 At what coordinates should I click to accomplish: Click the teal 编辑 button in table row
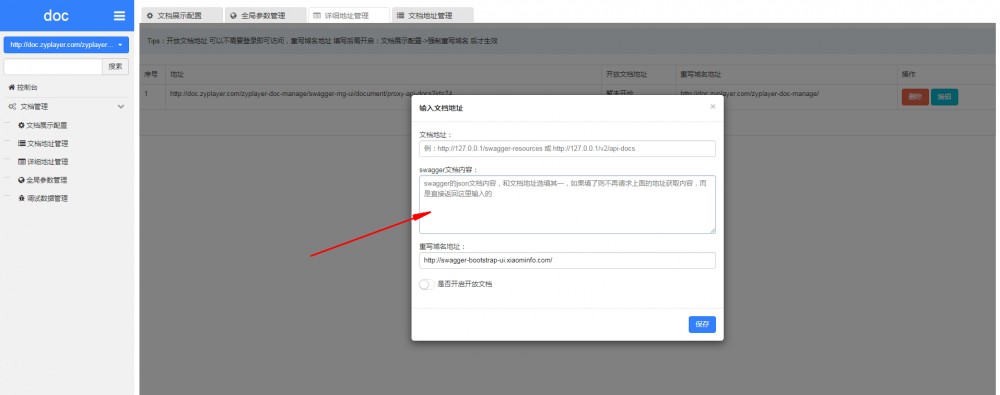(x=945, y=97)
